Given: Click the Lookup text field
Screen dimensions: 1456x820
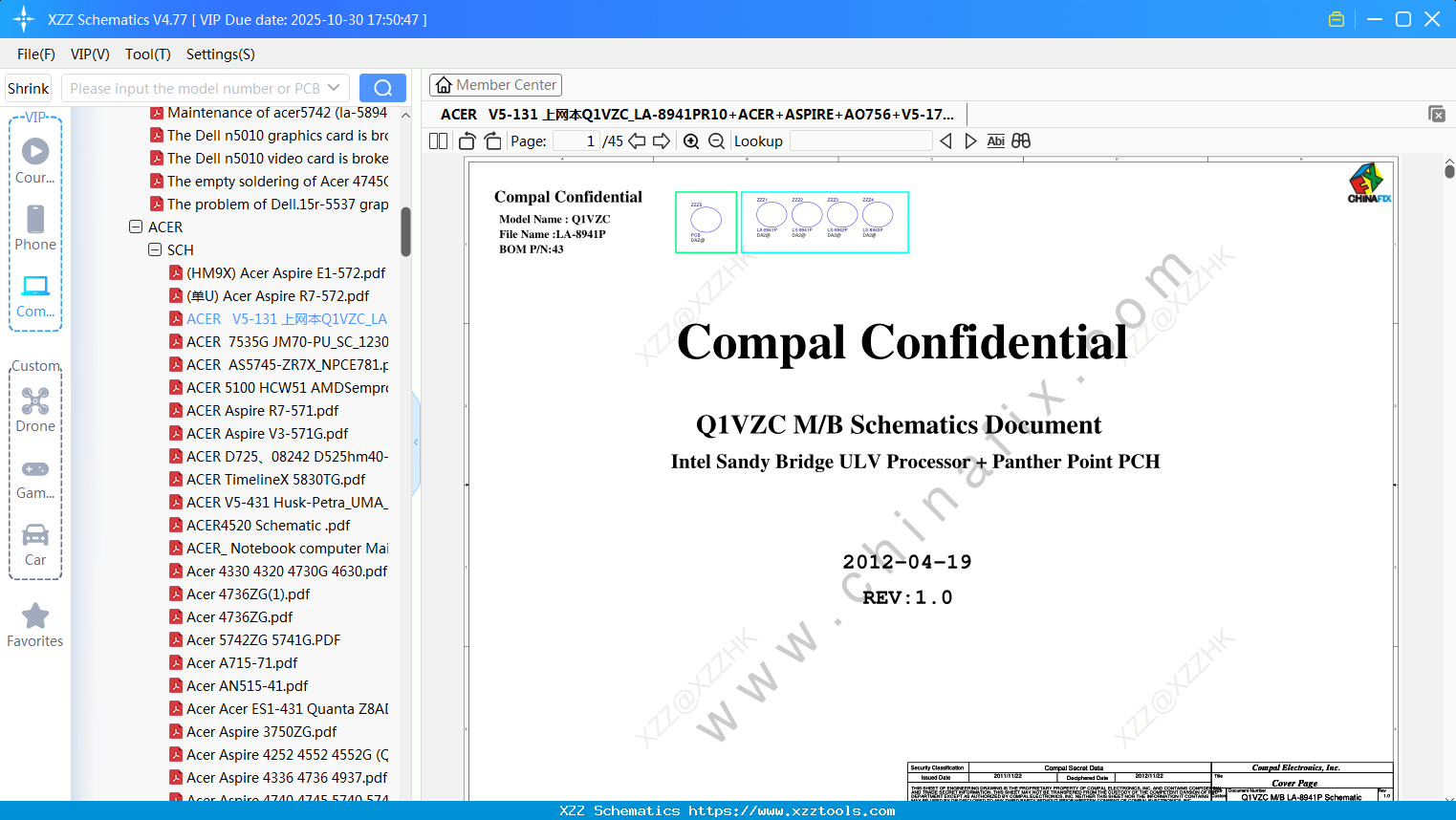Looking at the screenshot, I should point(860,141).
